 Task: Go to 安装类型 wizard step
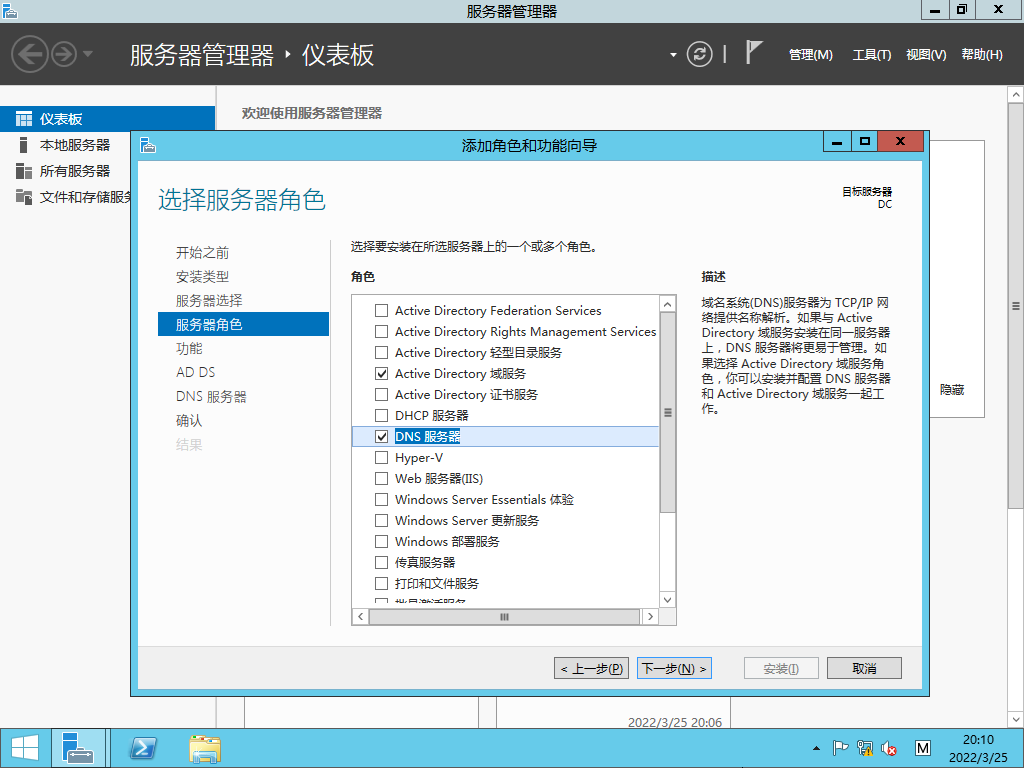tap(202, 277)
